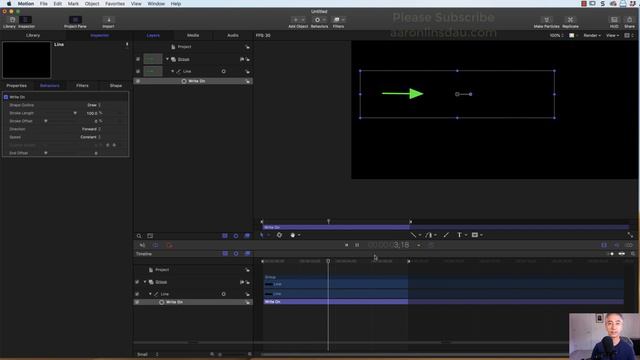Adjust the Stroke Length slider
This screenshot has width=640, height=360.
click(x=75, y=113)
